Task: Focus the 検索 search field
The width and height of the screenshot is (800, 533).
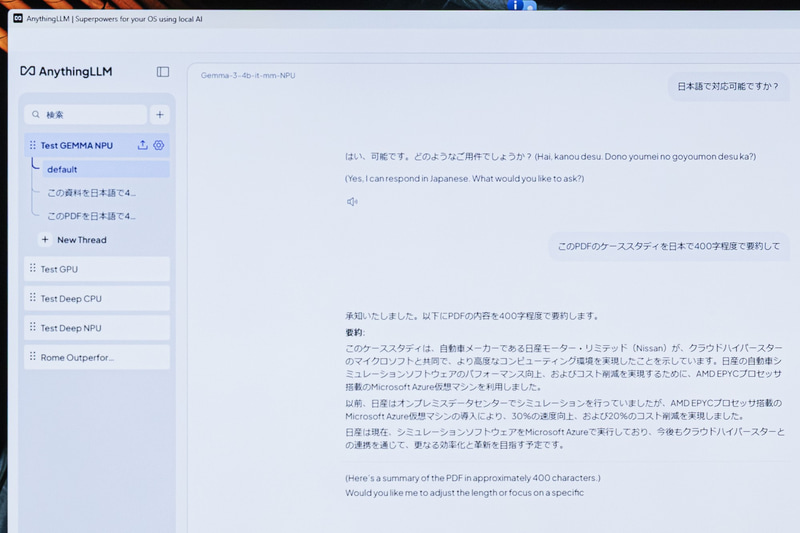Action: [85, 115]
